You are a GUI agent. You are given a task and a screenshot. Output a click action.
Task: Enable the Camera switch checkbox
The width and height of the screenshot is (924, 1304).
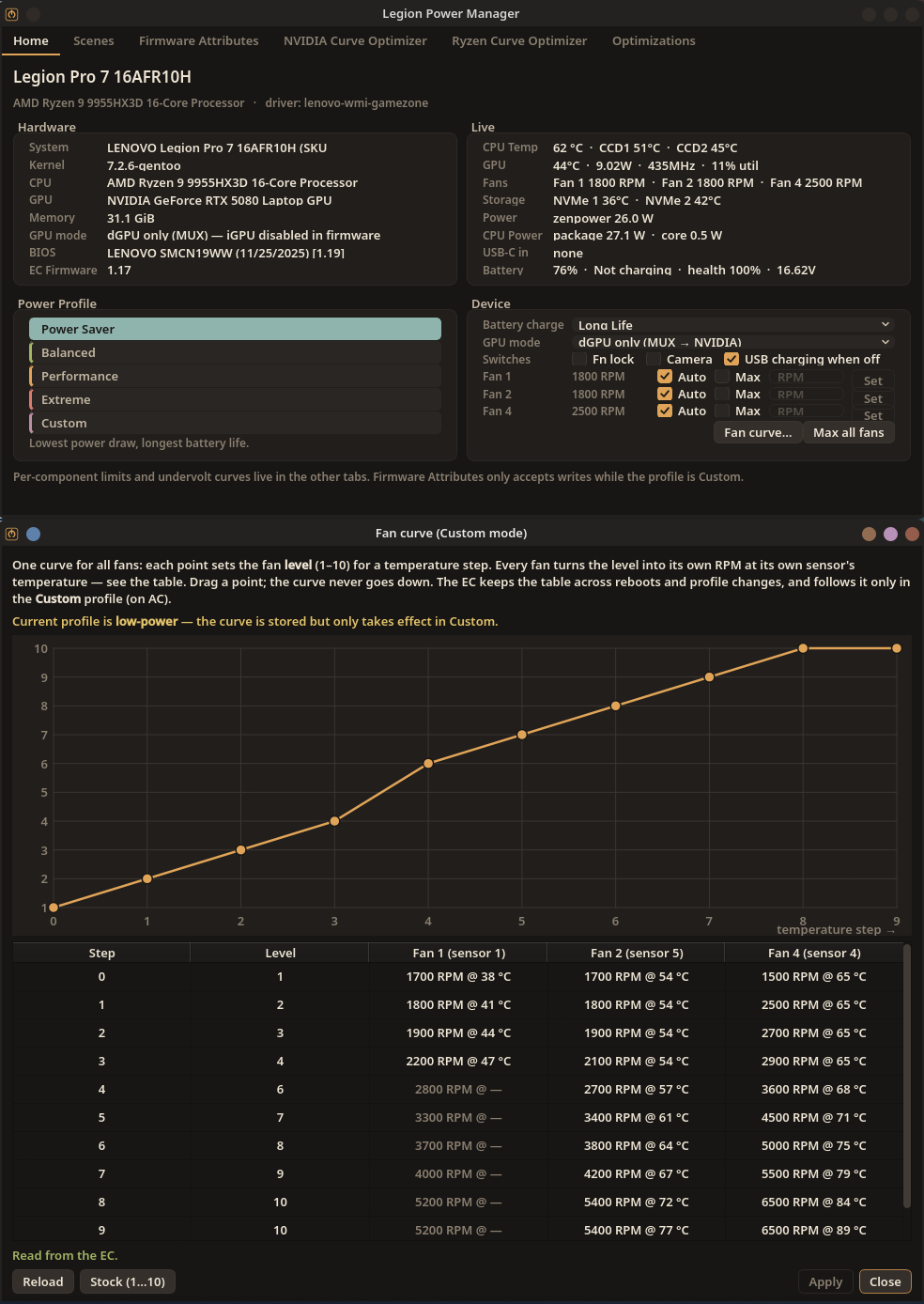click(654, 359)
